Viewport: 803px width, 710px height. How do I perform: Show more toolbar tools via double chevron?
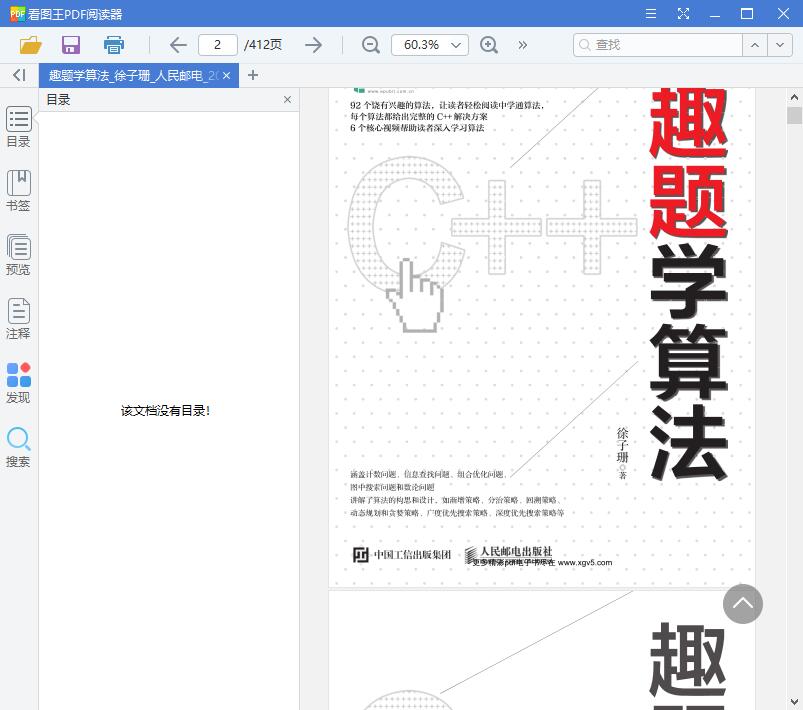click(522, 45)
